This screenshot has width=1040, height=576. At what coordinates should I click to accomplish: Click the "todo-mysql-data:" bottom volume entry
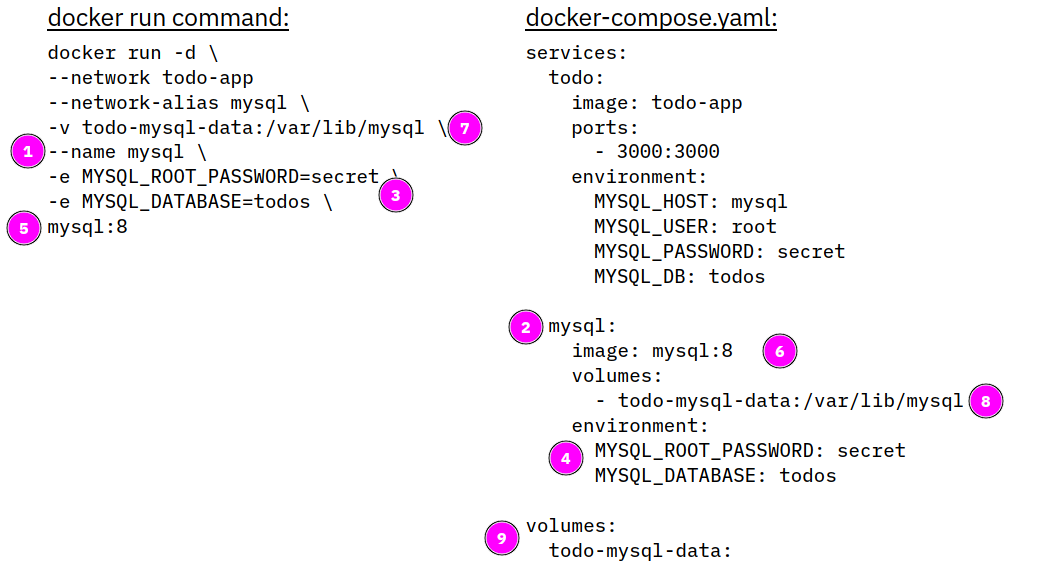(x=641, y=550)
